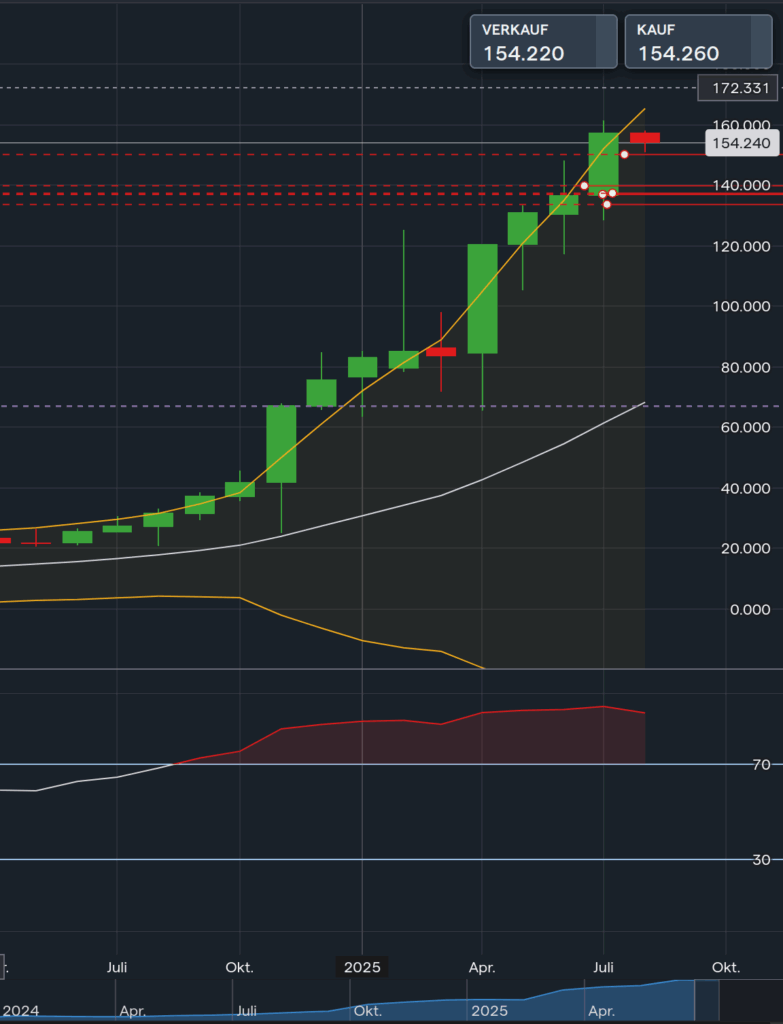Select the lowest order marker circle below 140.000

(606, 204)
